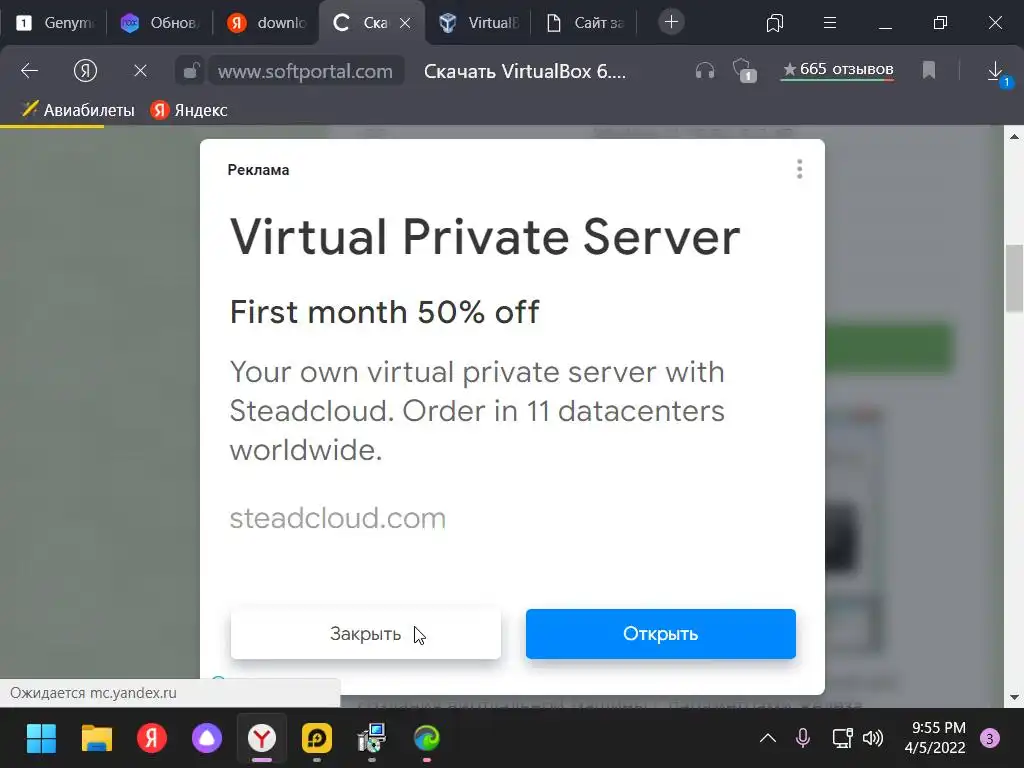
Task: Switch to the downlo tab
Action: (267, 23)
